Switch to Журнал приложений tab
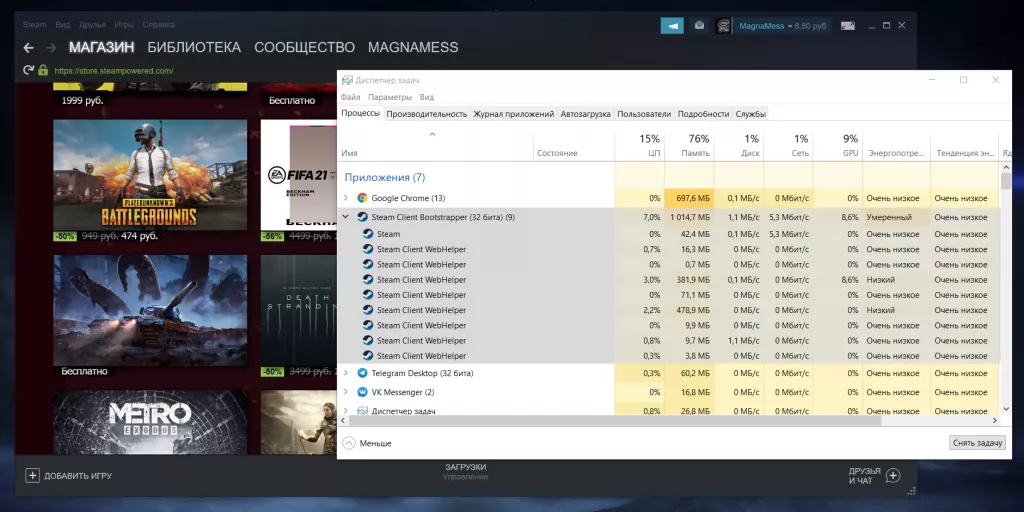This screenshot has width=1024, height=512. pos(514,114)
